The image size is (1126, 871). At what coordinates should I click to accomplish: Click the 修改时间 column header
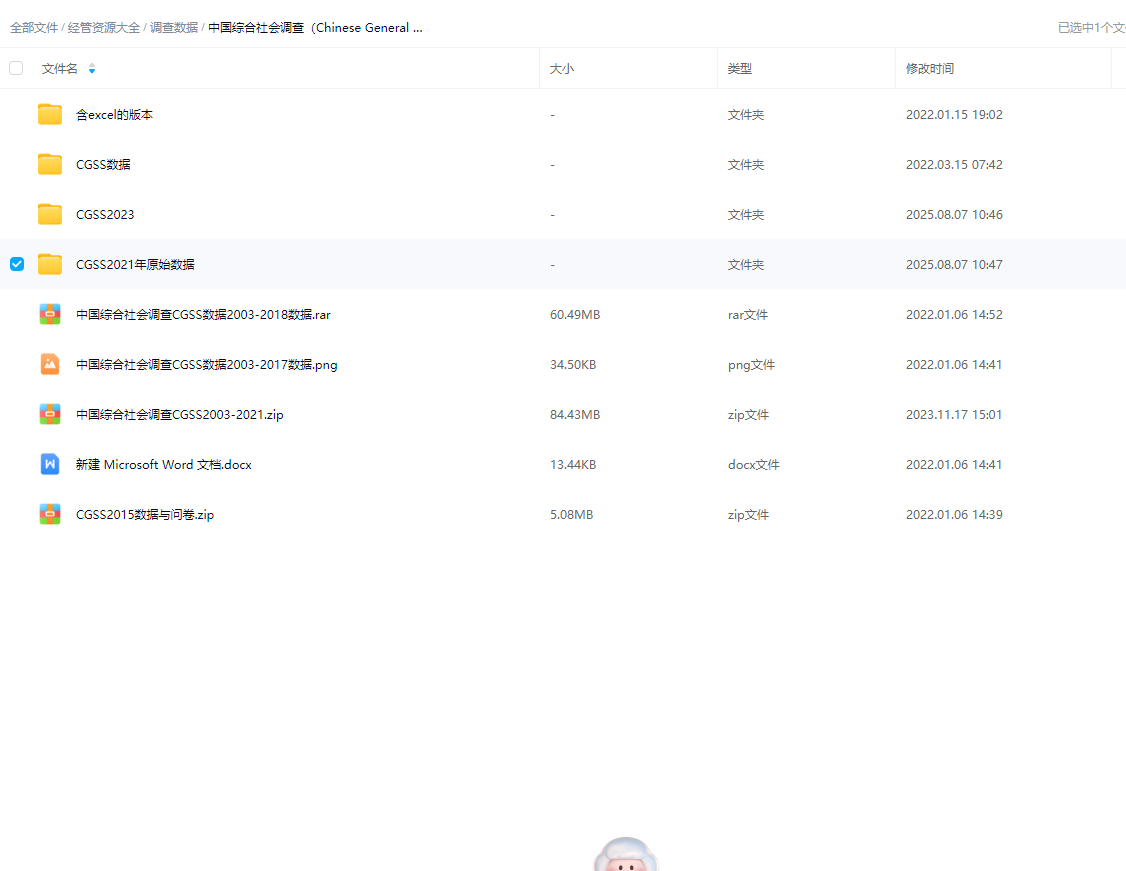click(930, 69)
